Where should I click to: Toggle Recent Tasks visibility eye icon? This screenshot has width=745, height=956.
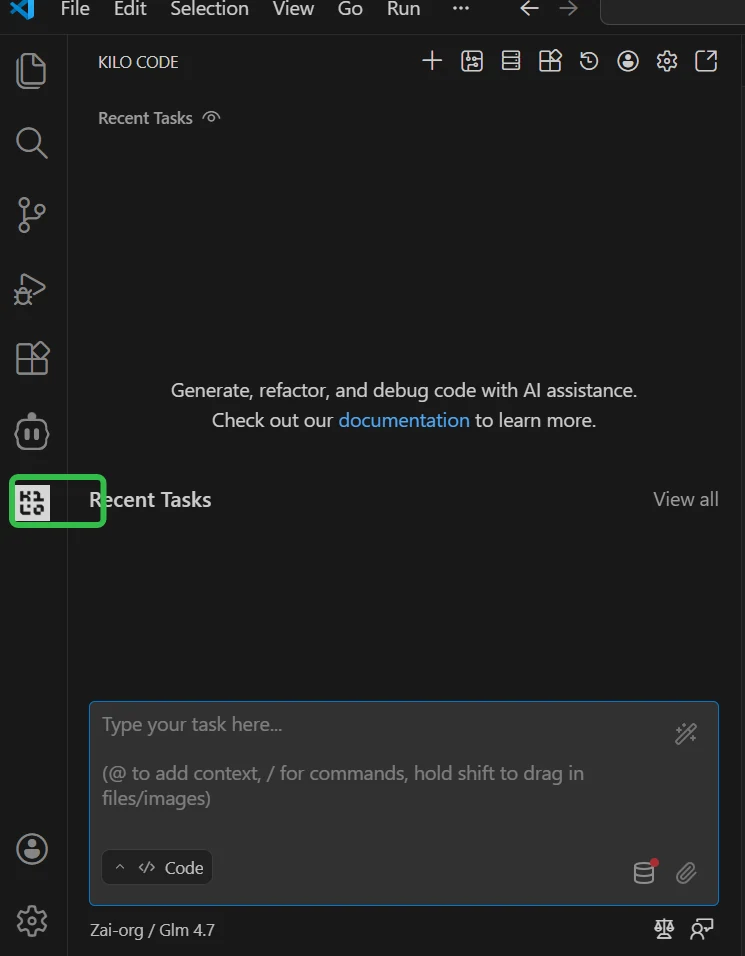[x=211, y=117]
